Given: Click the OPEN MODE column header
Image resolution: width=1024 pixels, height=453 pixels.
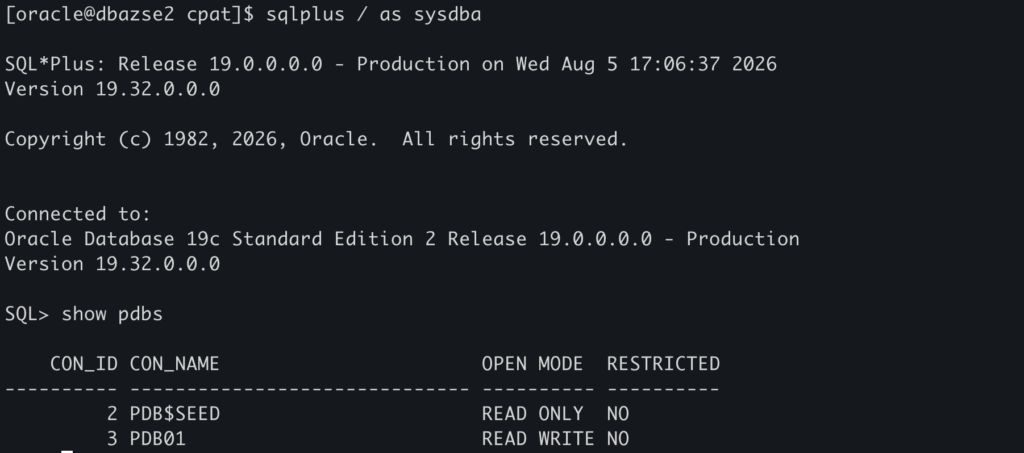Looking at the screenshot, I should coord(532,364).
